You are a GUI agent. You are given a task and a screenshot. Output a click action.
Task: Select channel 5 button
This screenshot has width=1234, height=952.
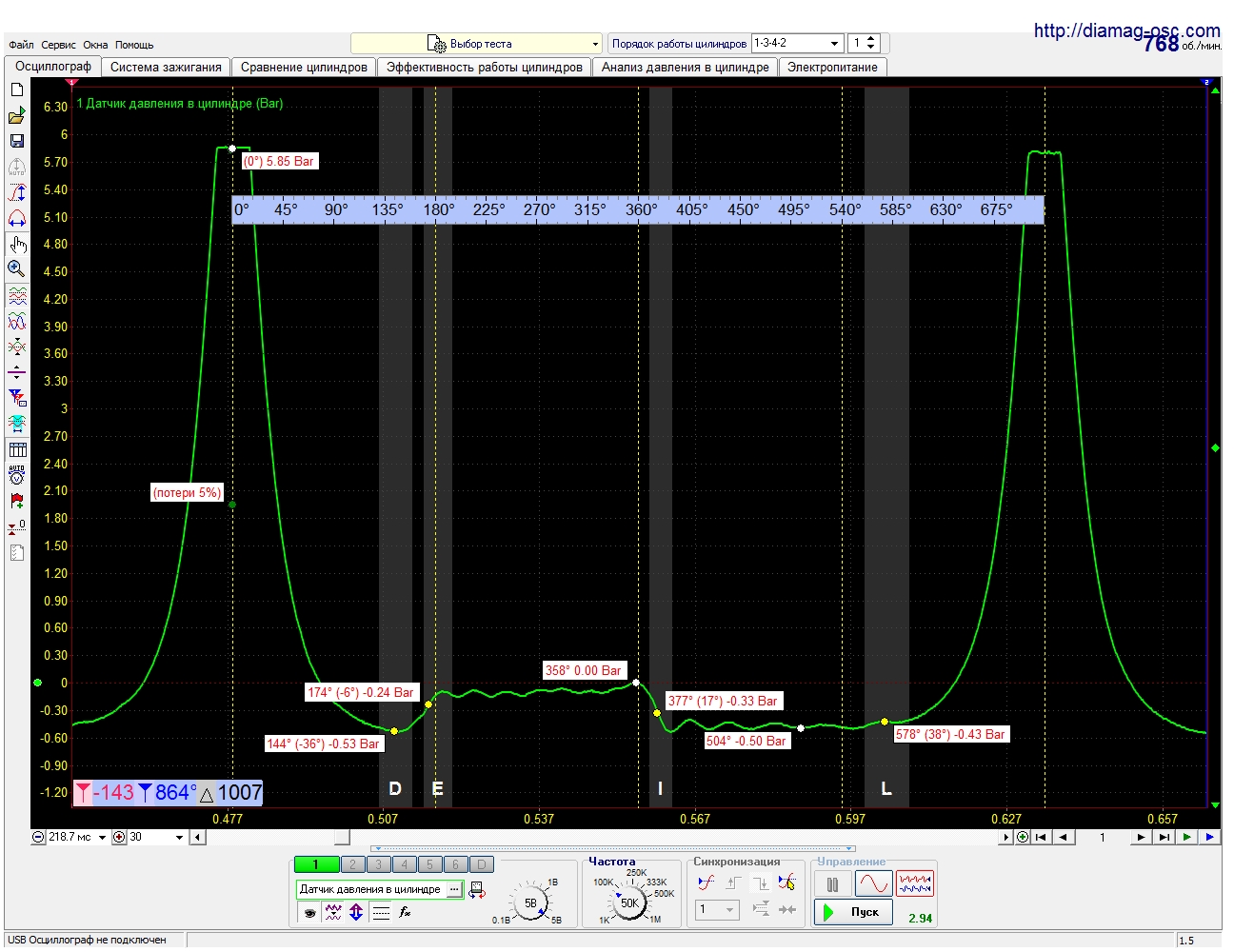click(430, 864)
